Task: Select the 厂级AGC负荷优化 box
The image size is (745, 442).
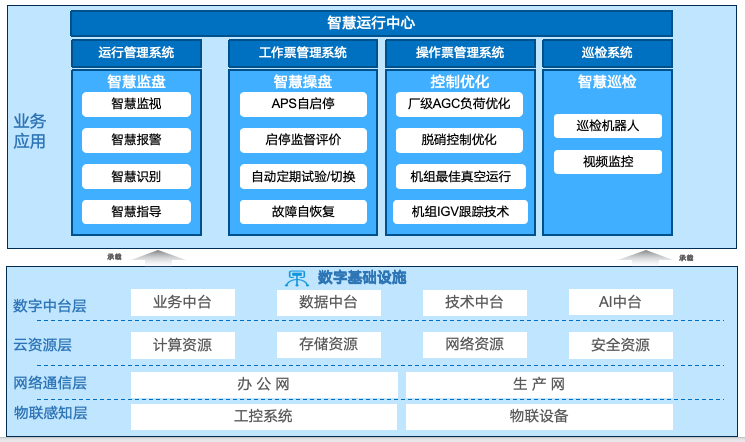Action: pos(459,104)
